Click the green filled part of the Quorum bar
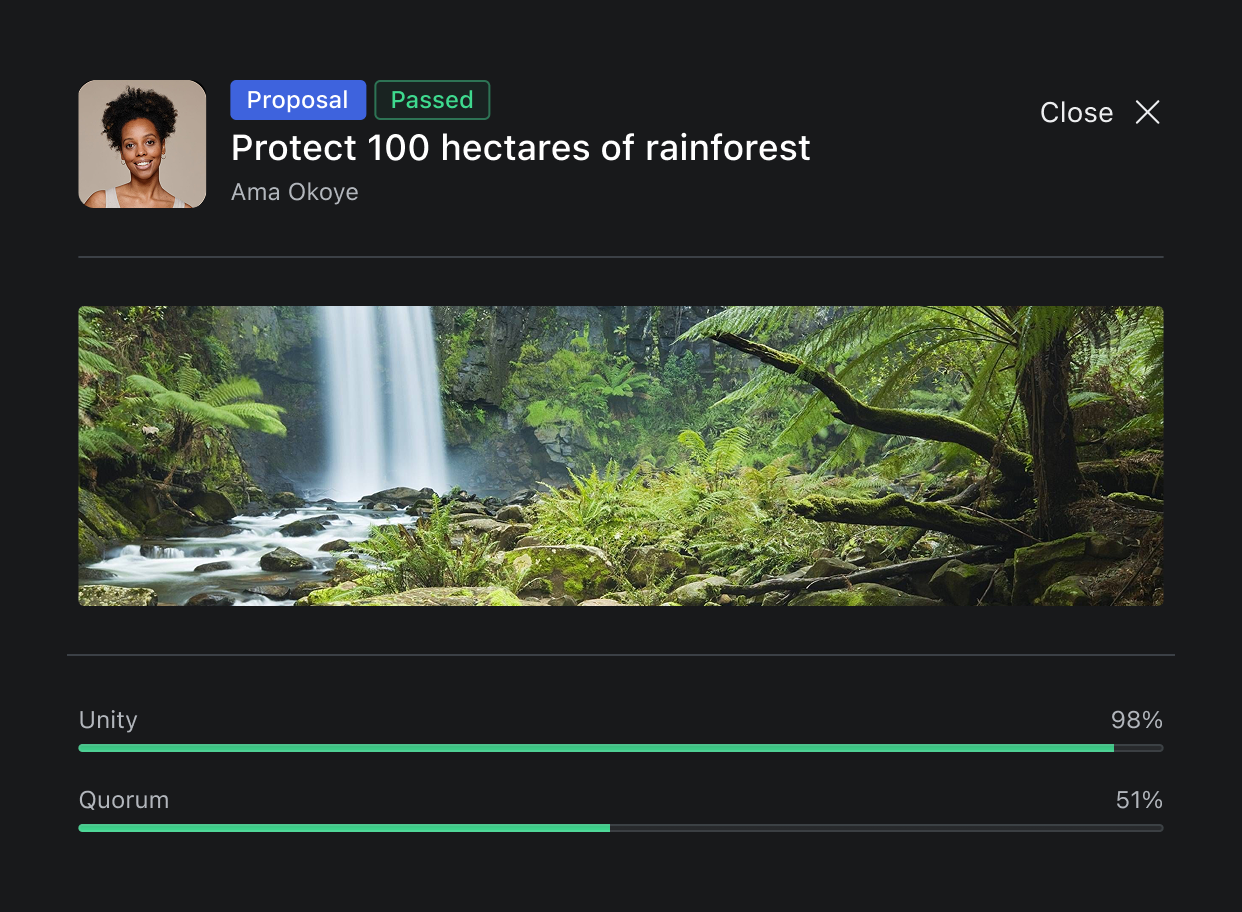The height and width of the screenshot is (912, 1242). coord(344,828)
